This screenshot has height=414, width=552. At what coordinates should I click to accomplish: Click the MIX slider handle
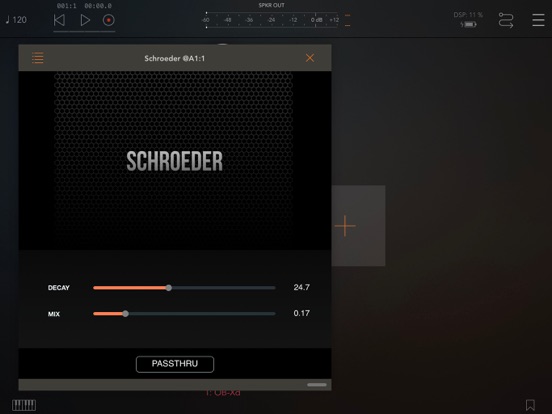tap(125, 314)
